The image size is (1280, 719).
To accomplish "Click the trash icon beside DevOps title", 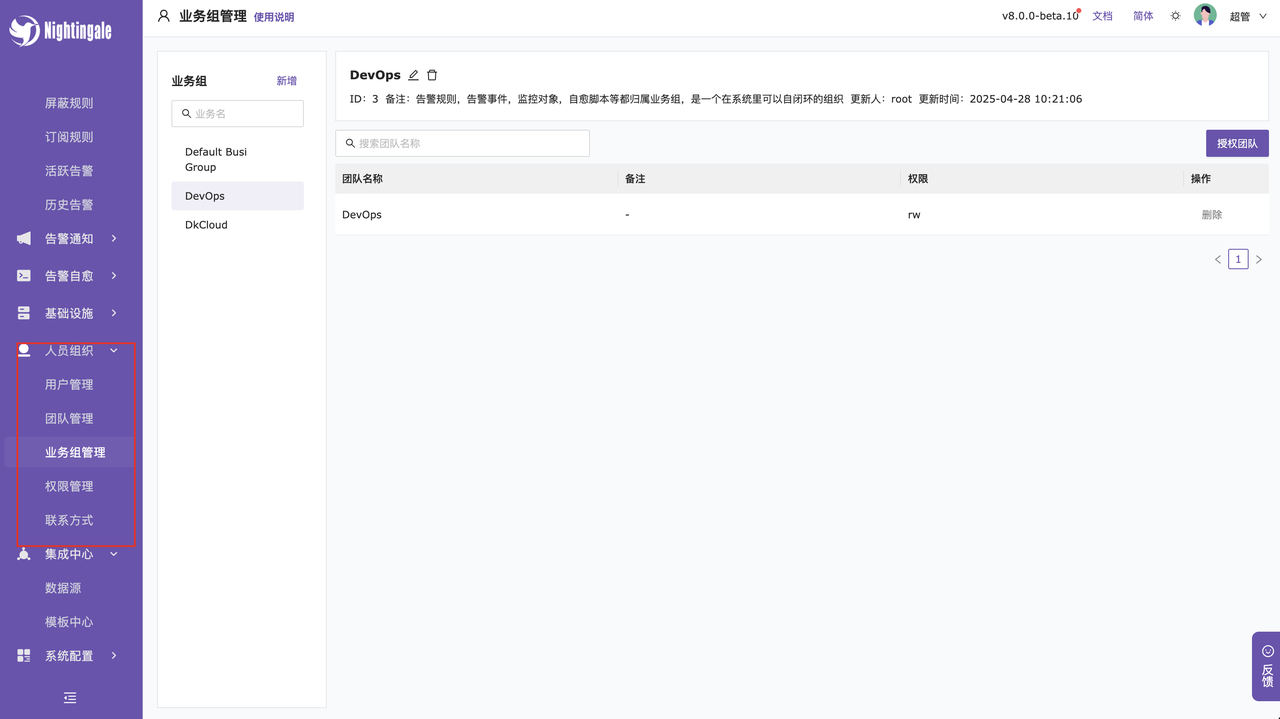I will pyautogui.click(x=432, y=75).
